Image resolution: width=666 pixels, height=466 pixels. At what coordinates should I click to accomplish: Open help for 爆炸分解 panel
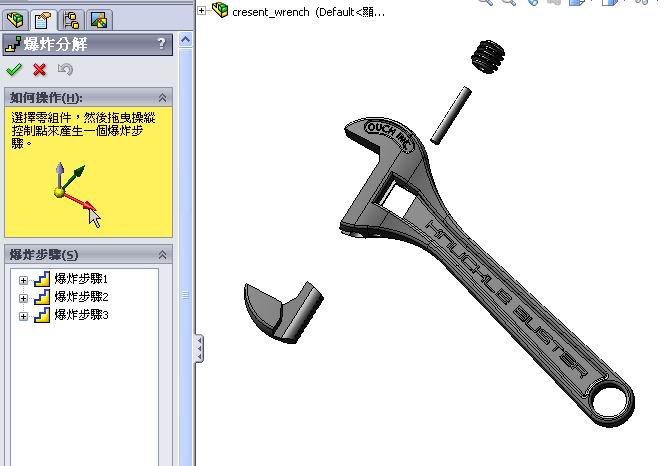(x=161, y=43)
